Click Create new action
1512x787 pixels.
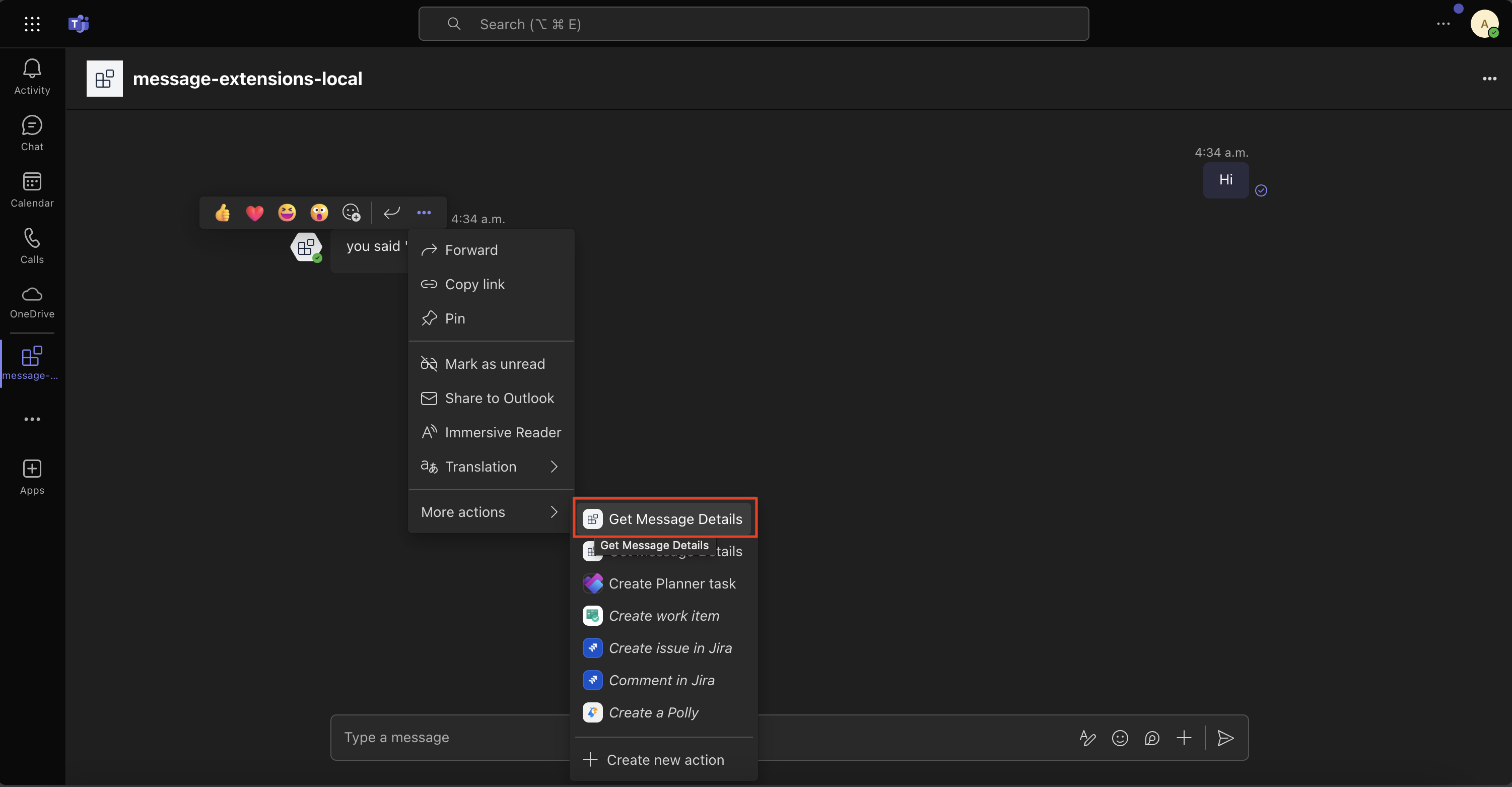point(665,759)
